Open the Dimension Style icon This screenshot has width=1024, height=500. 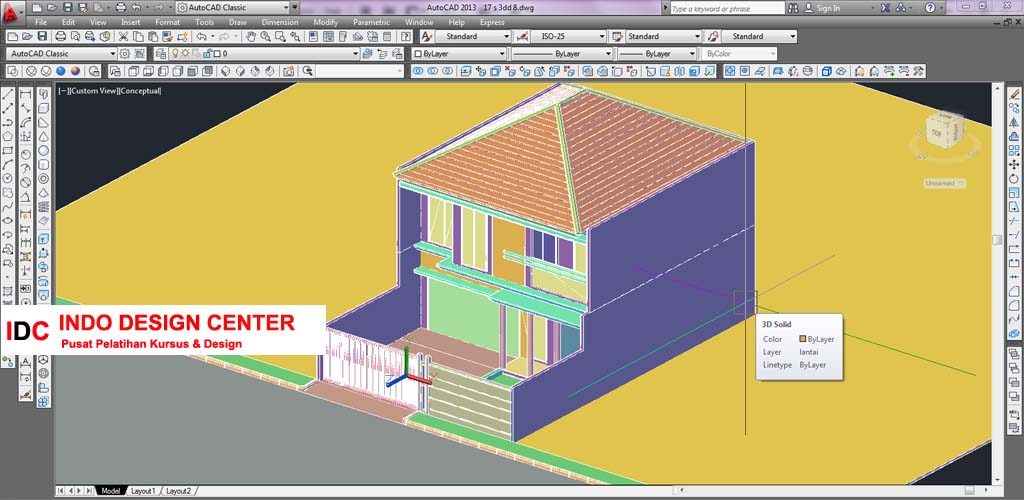coord(522,37)
